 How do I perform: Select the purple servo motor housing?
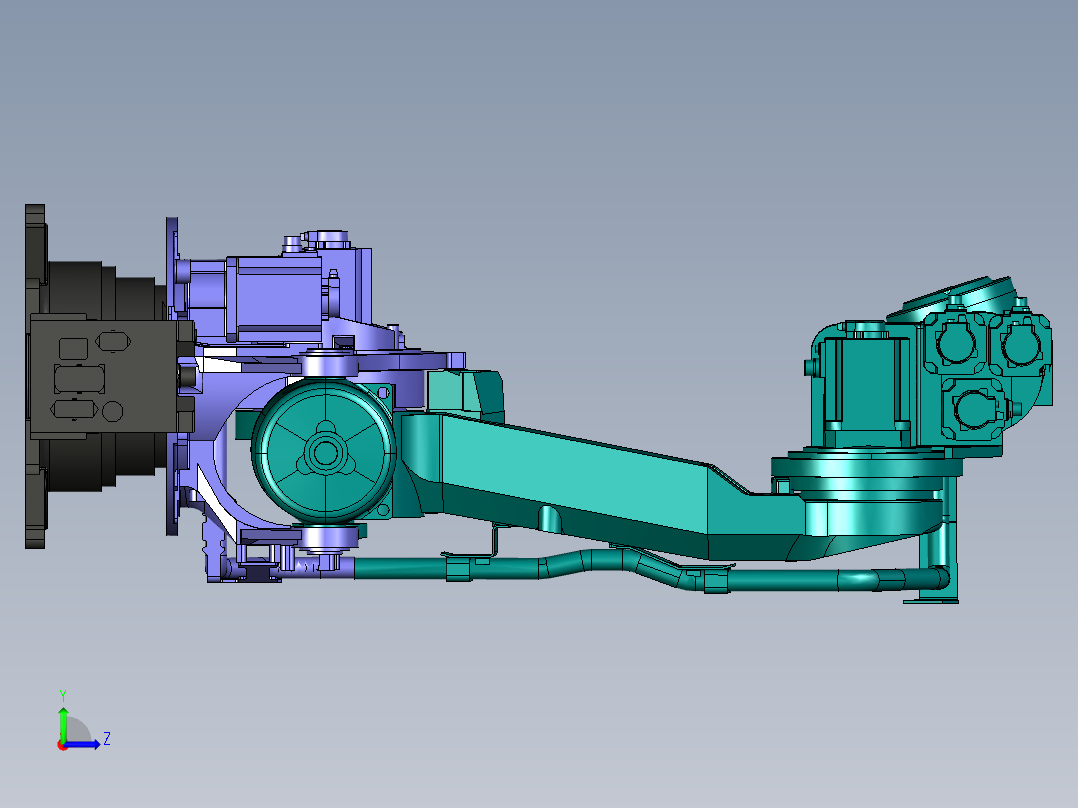point(274,298)
